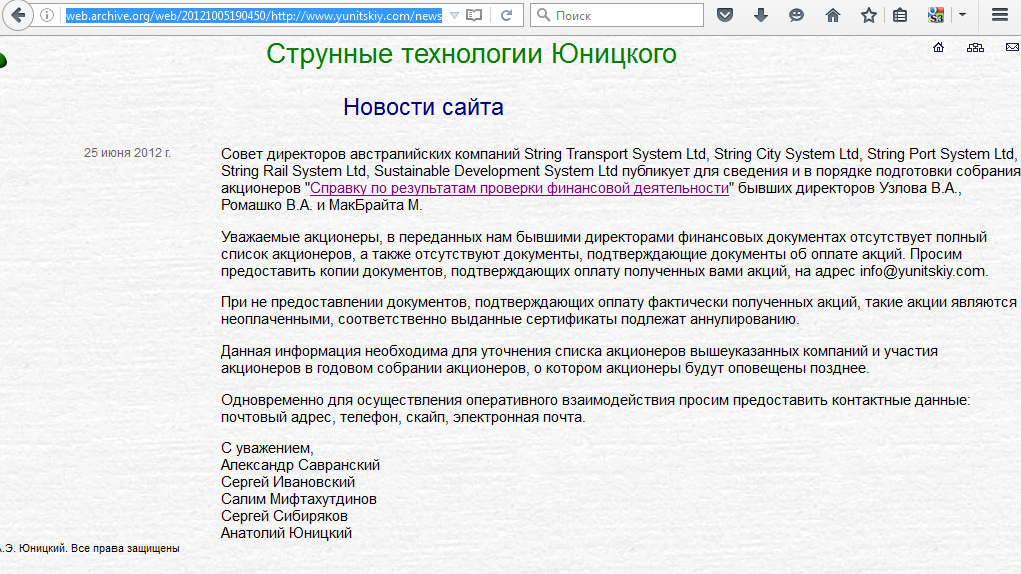Toggle Reader View in address bar
This screenshot has width=1021, height=574.
[x=475, y=16]
